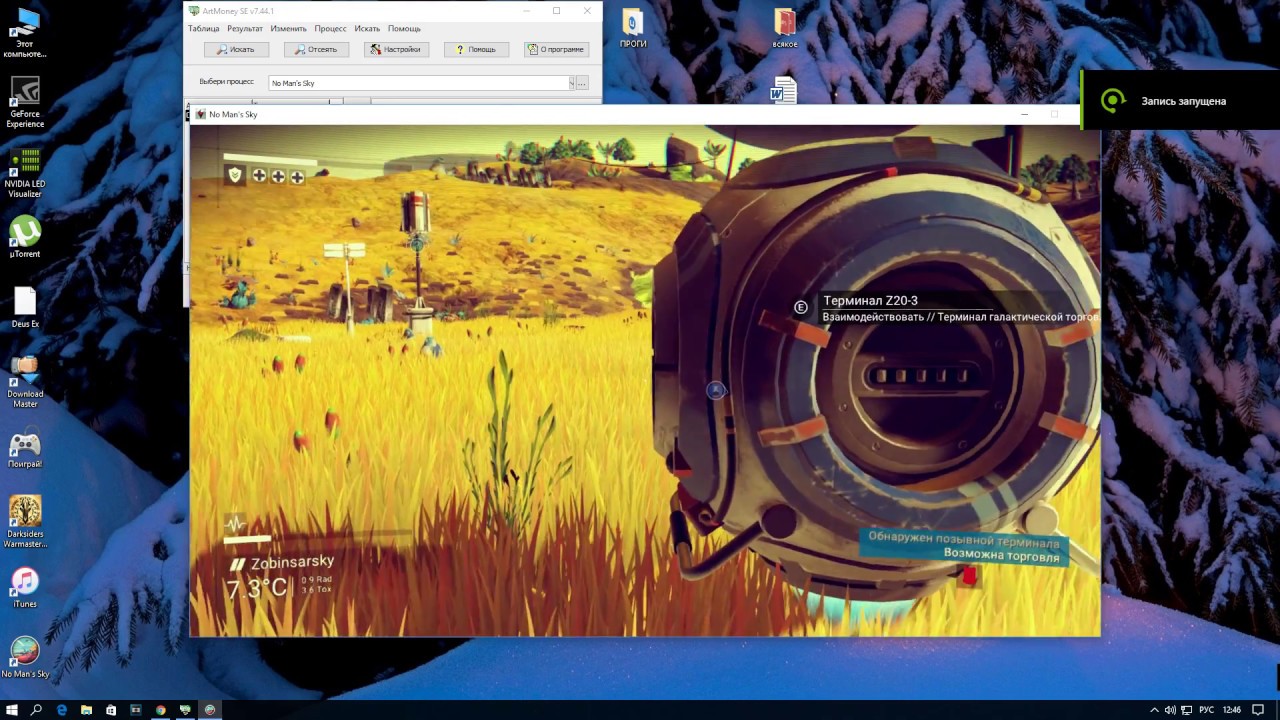Click the Возможна торговля notification in game
Screen dimensions: 1280x720
coord(1001,554)
